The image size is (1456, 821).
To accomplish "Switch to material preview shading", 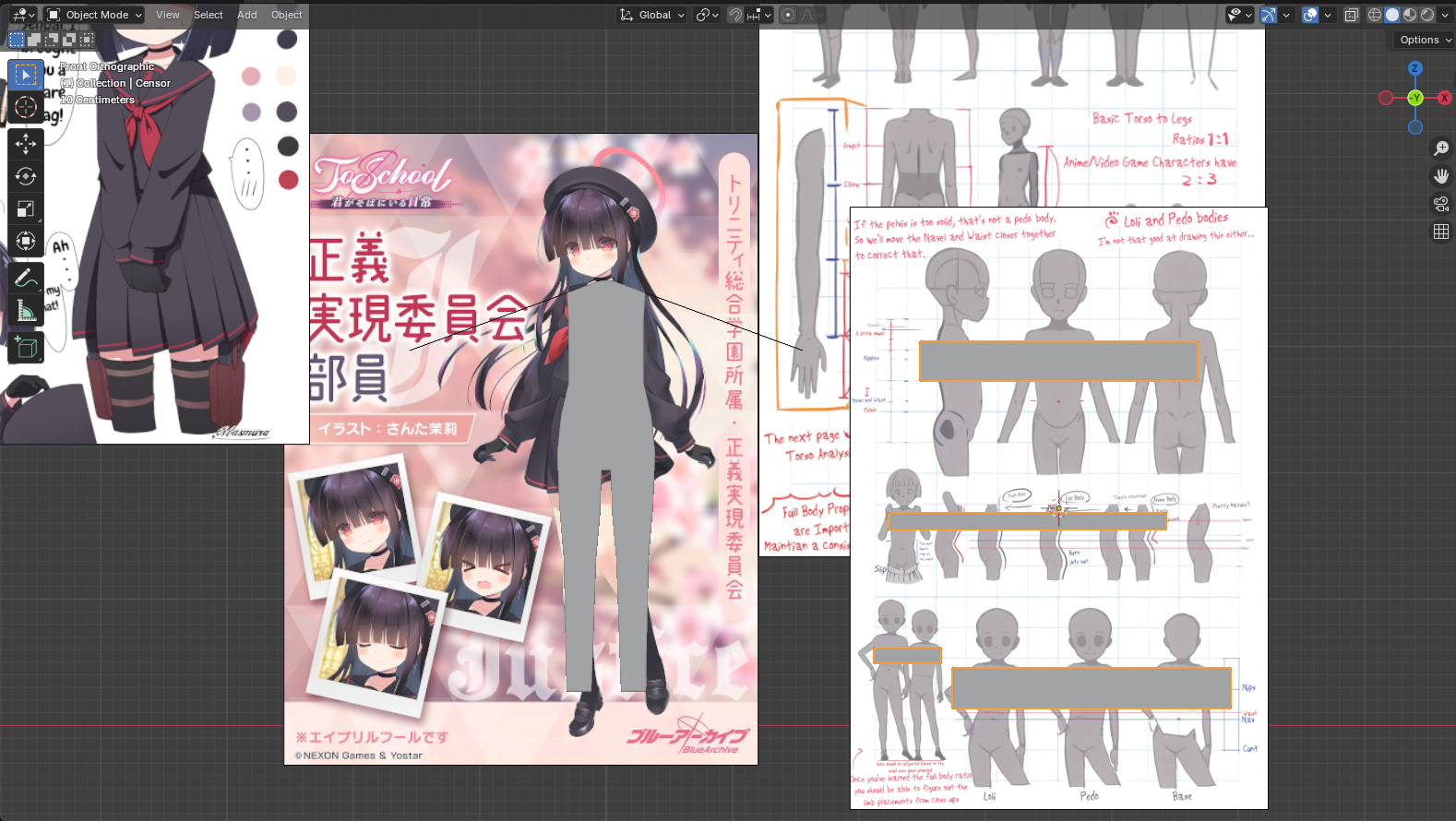I will (1410, 15).
